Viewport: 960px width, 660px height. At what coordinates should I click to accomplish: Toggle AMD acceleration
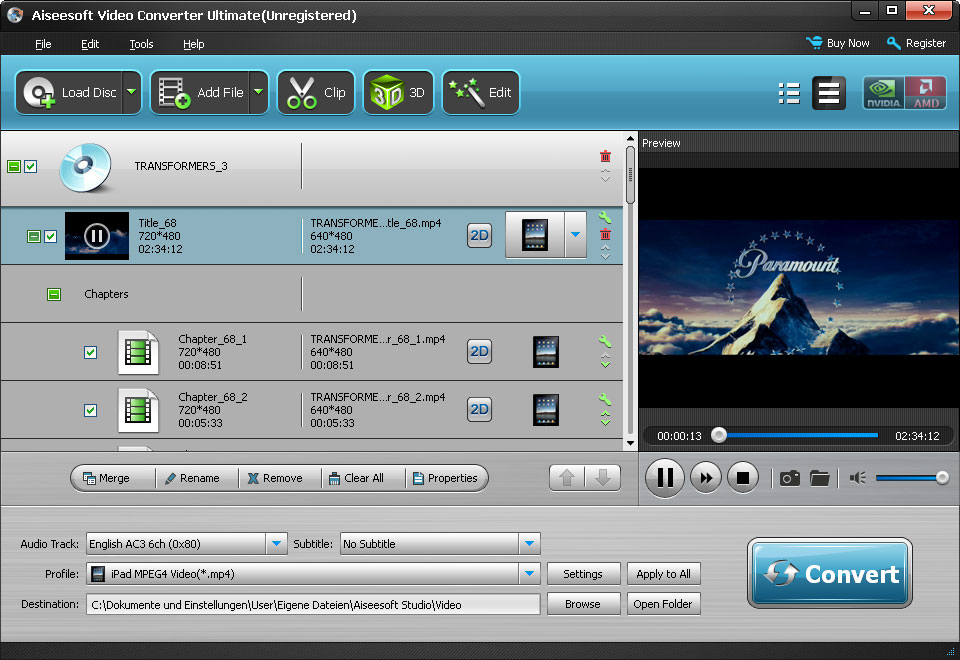coord(925,93)
